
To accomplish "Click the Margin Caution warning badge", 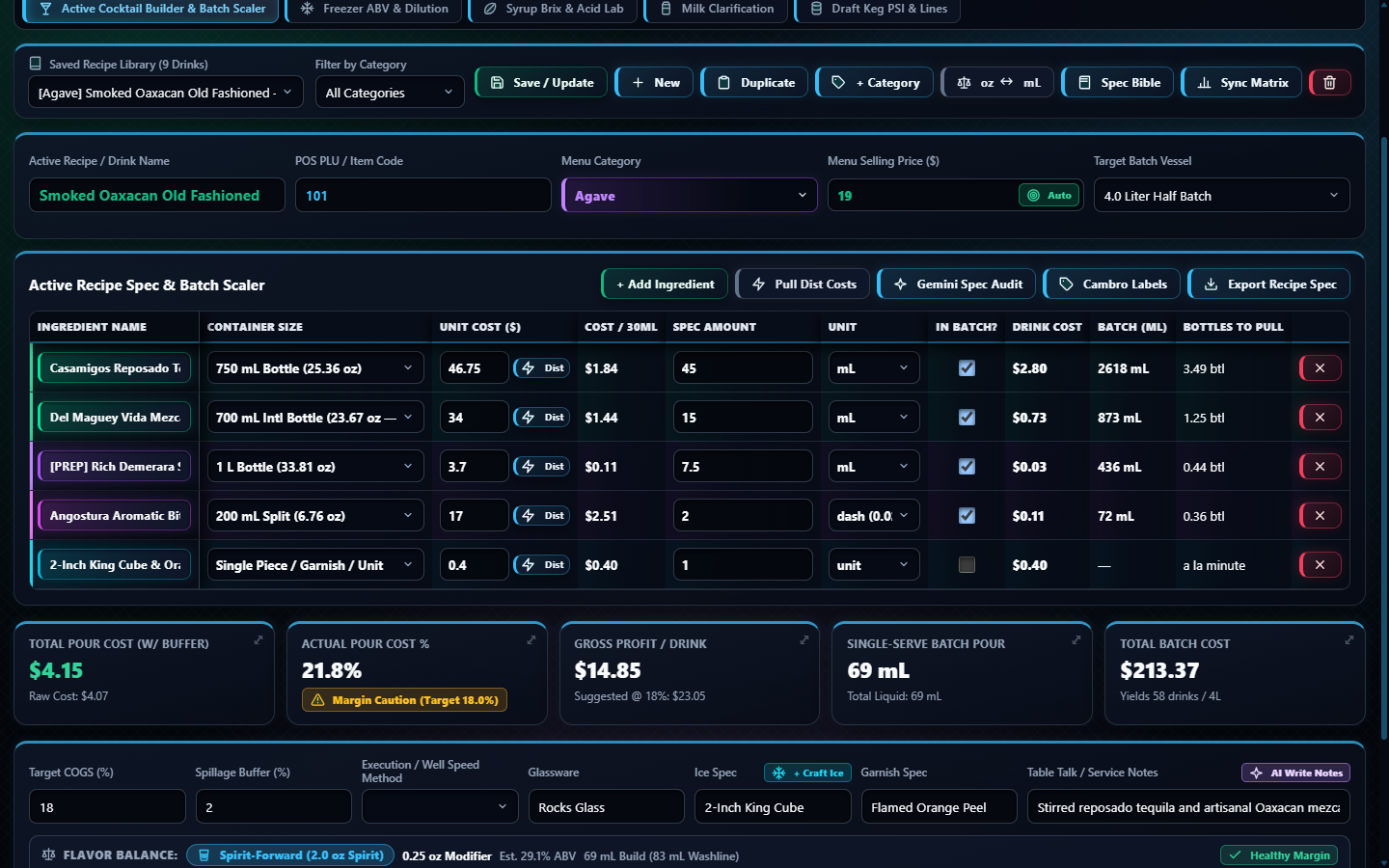I will (404, 700).
